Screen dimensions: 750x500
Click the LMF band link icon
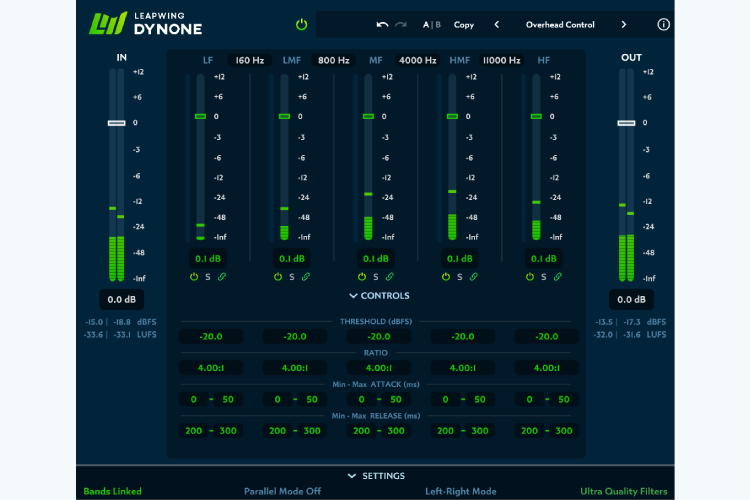pyautogui.click(x=306, y=277)
